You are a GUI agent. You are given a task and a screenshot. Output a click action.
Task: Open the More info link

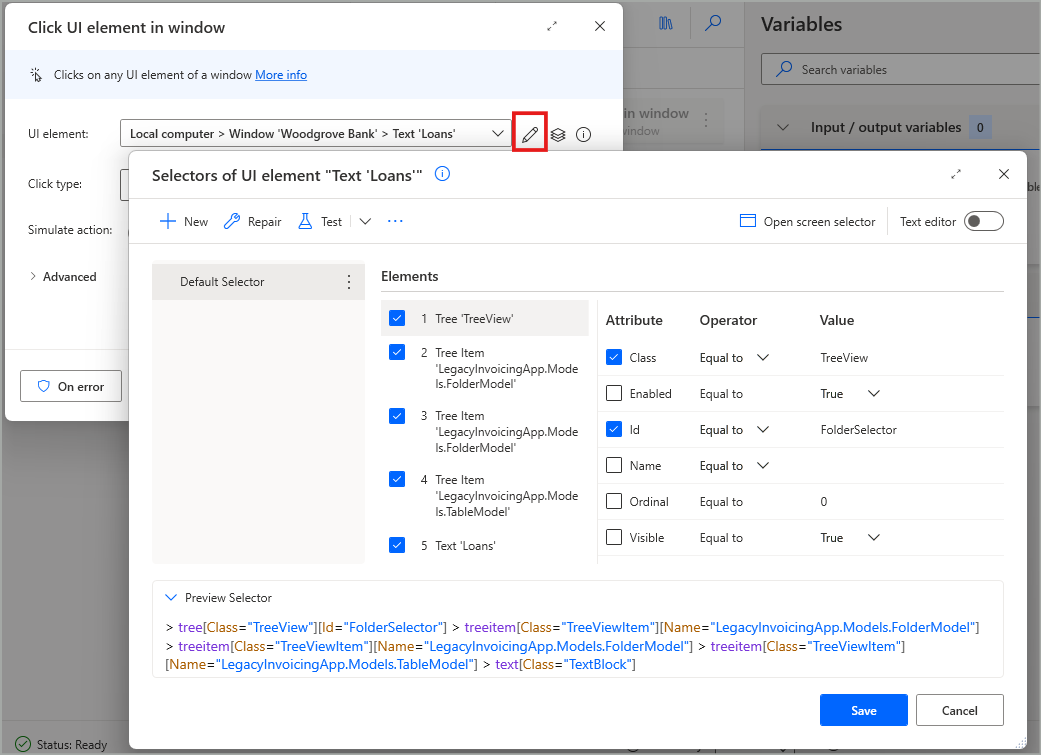click(x=281, y=74)
